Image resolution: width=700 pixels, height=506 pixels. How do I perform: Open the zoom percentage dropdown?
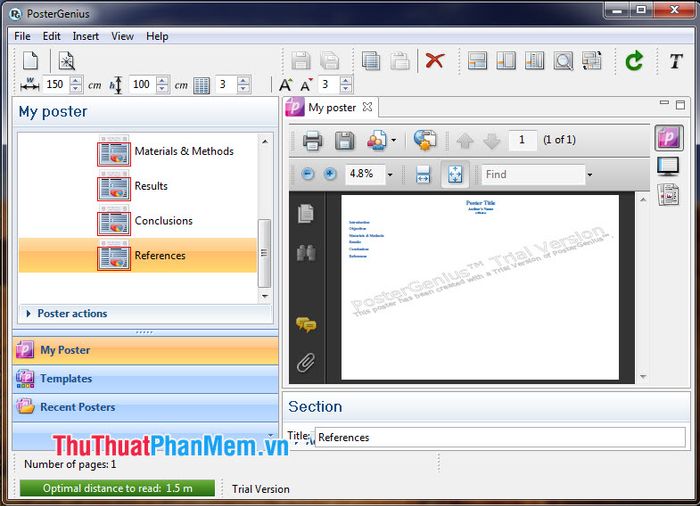tap(390, 175)
